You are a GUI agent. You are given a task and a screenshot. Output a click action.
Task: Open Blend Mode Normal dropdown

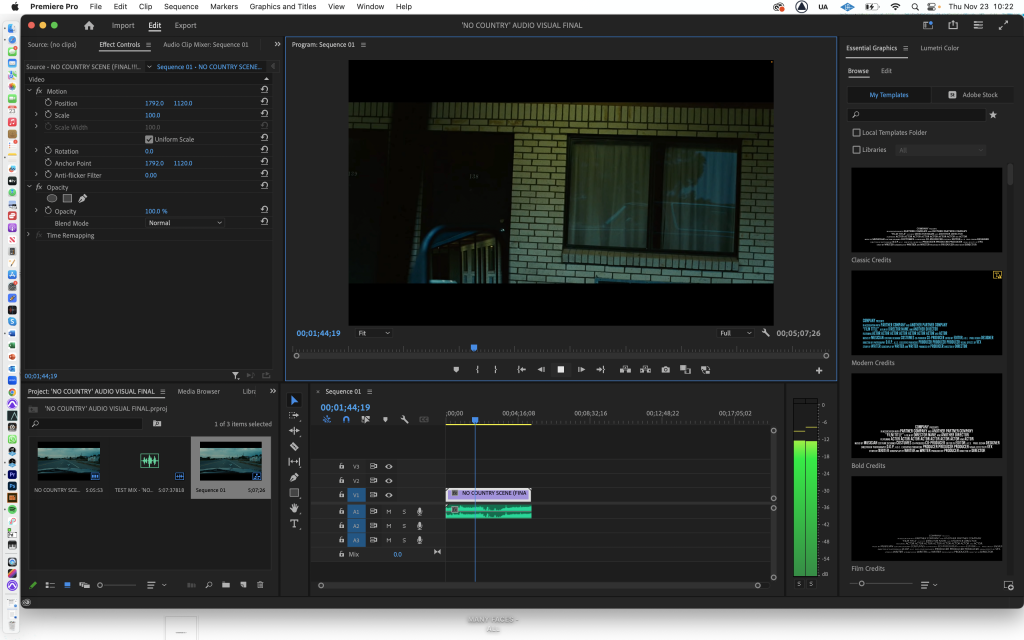coord(185,223)
